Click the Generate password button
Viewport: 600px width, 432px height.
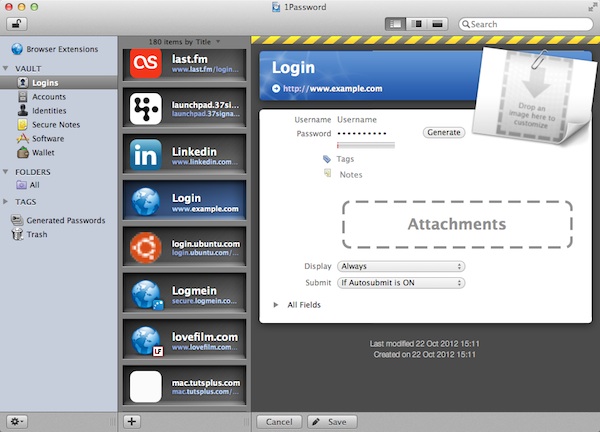click(x=444, y=132)
